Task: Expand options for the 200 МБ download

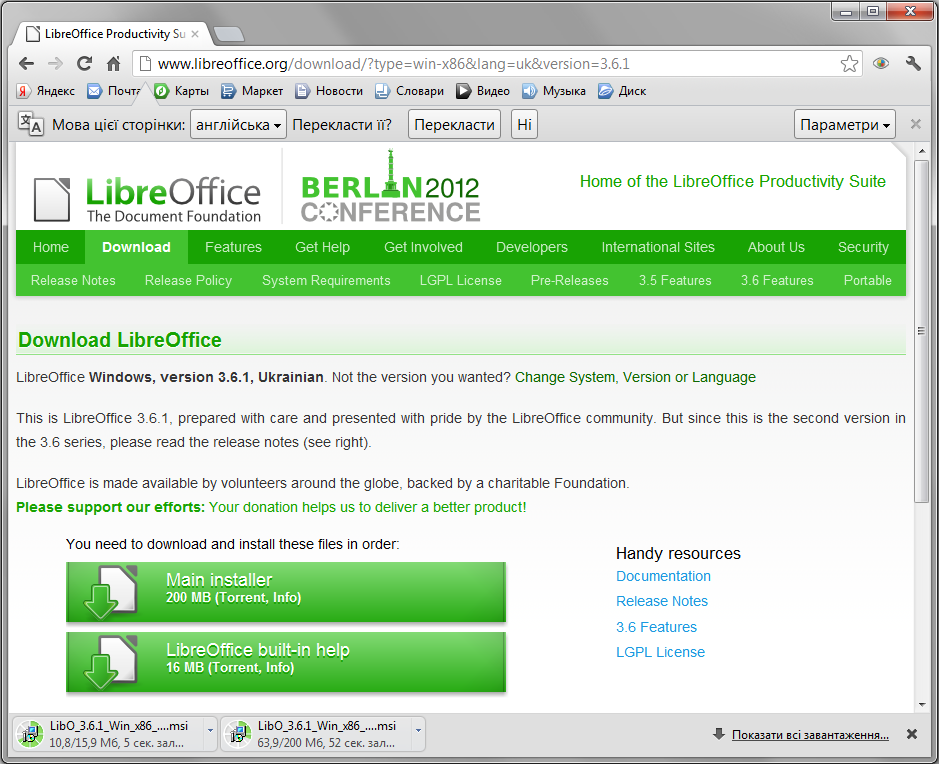Action: pyautogui.click(x=419, y=730)
